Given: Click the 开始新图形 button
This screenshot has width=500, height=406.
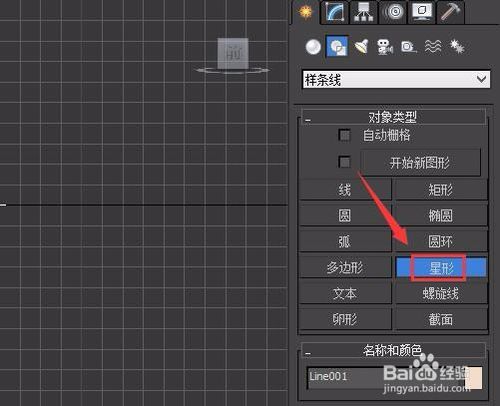Looking at the screenshot, I should [x=420, y=163].
